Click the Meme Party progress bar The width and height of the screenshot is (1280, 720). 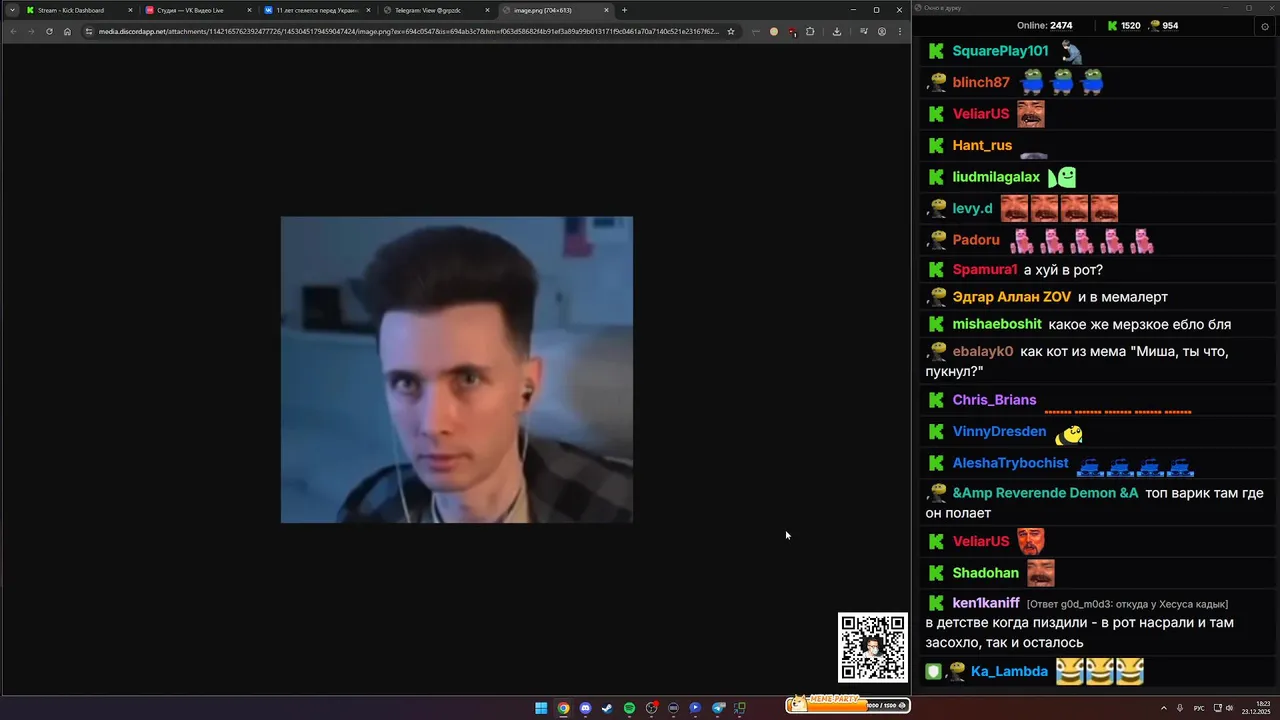848,704
